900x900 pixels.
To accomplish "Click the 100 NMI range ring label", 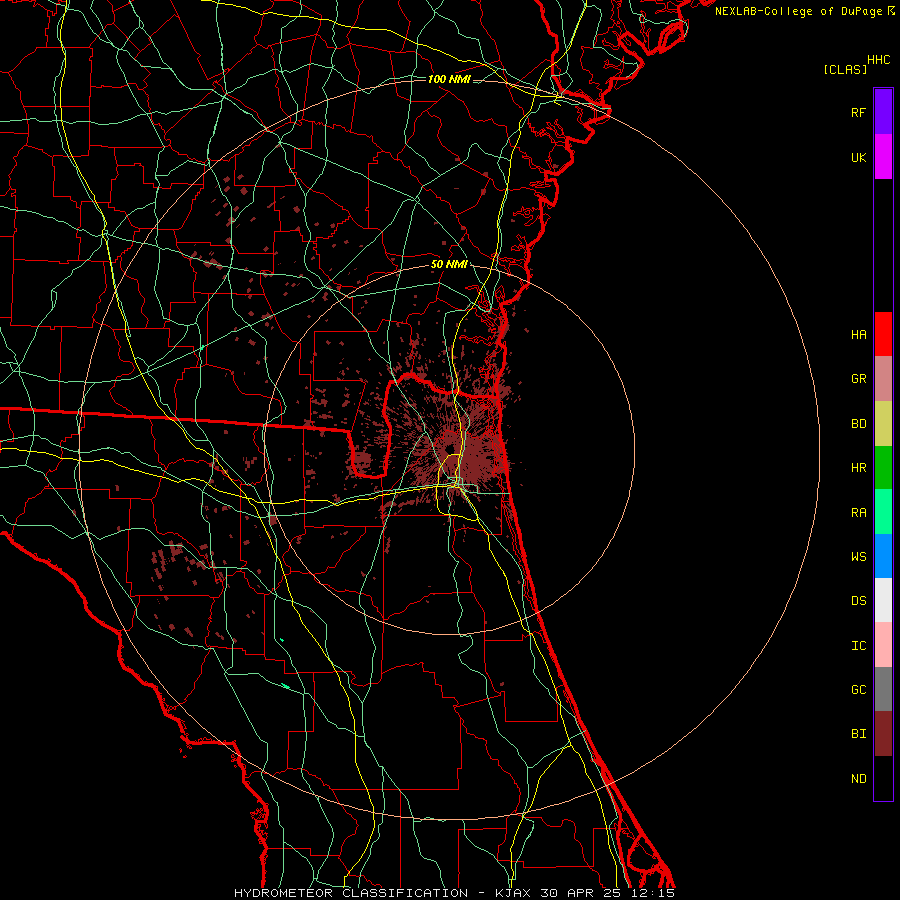I will [x=449, y=79].
